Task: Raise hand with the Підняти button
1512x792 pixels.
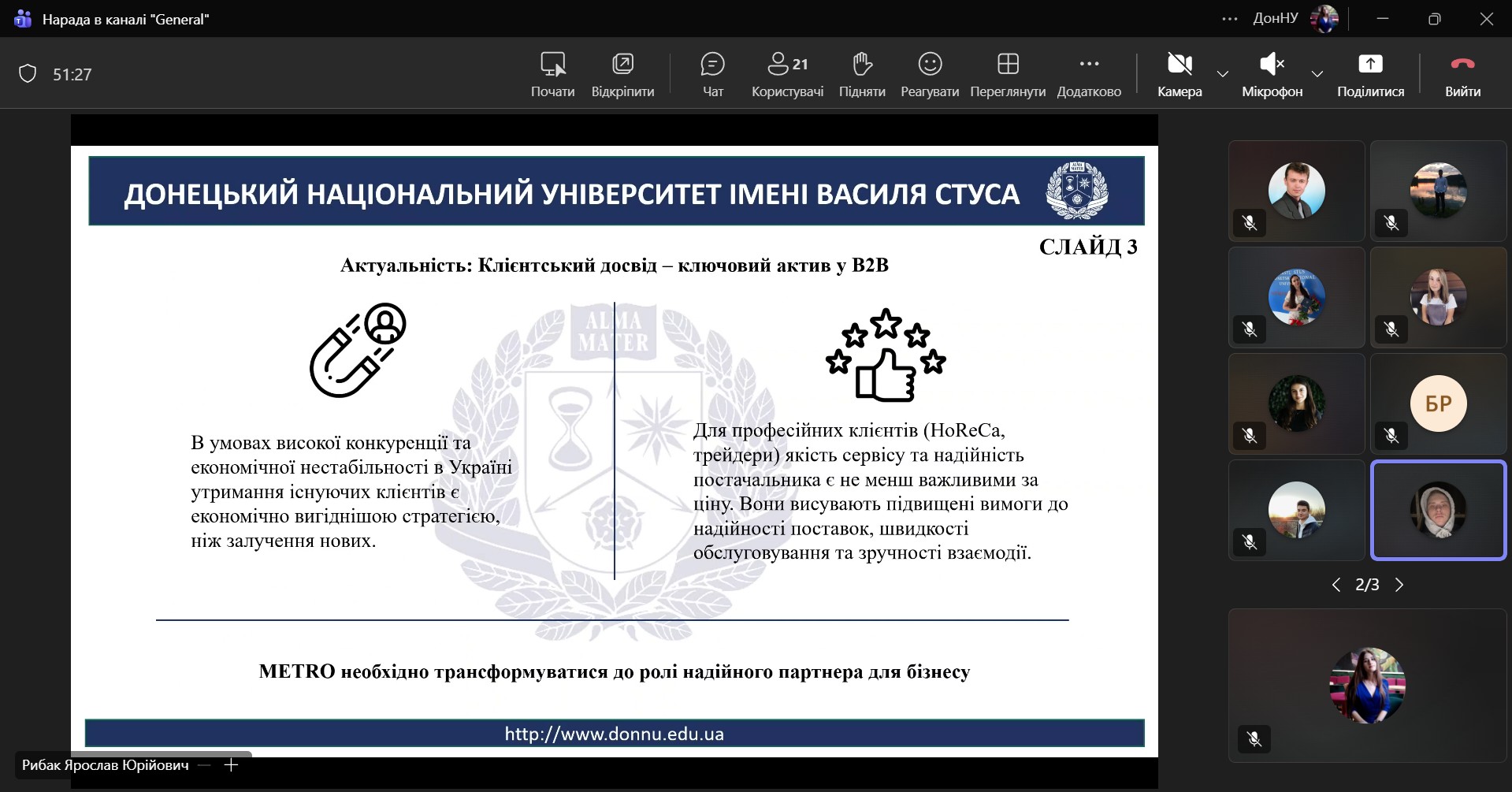Action: click(x=862, y=74)
